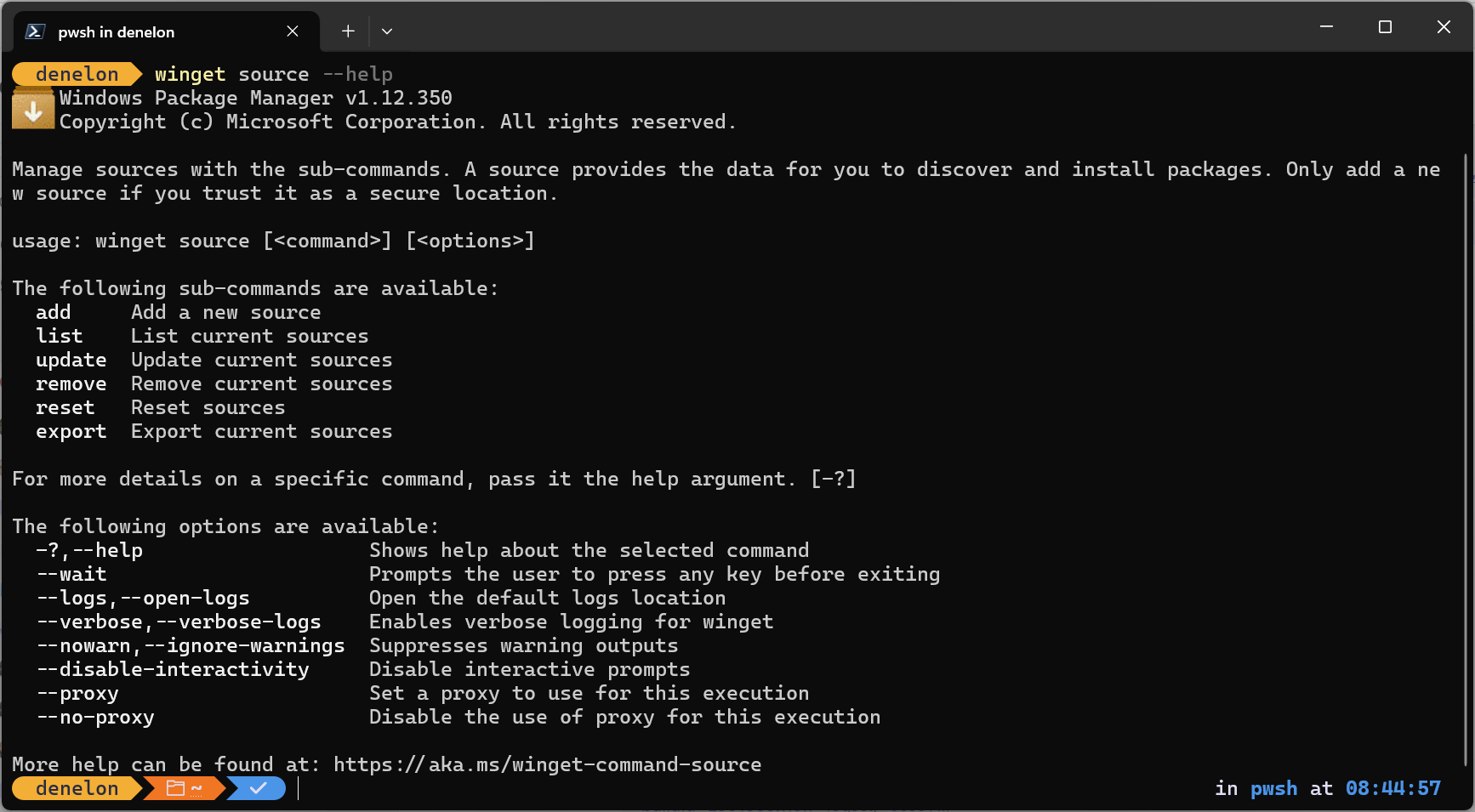1475x812 pixels.
Task: Click the --disable-interactivity option text
Action: 173,669
